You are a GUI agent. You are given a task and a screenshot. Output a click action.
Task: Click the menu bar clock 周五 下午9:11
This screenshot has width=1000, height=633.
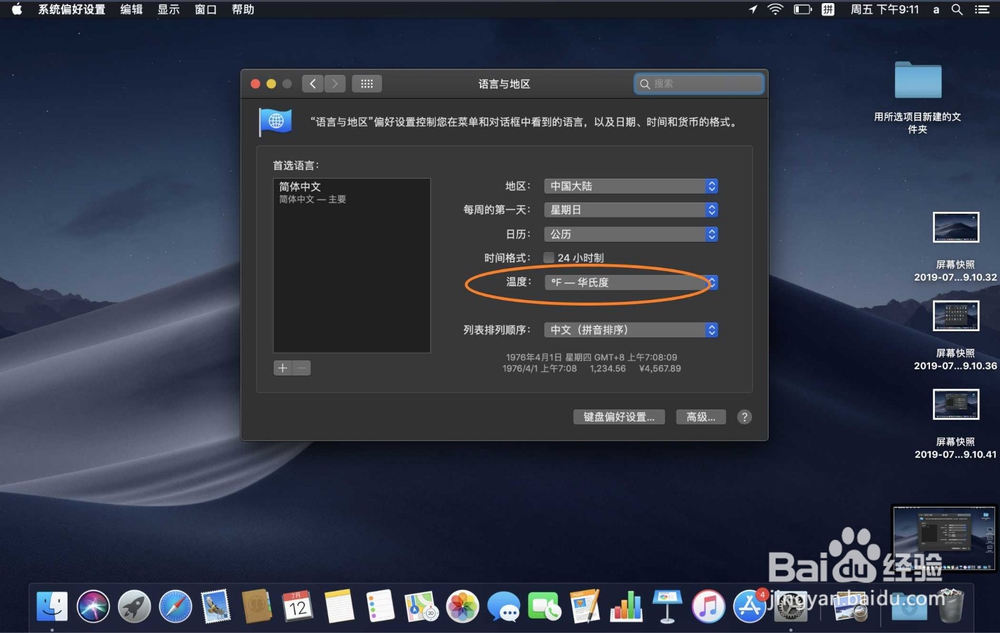click(885, 10)
